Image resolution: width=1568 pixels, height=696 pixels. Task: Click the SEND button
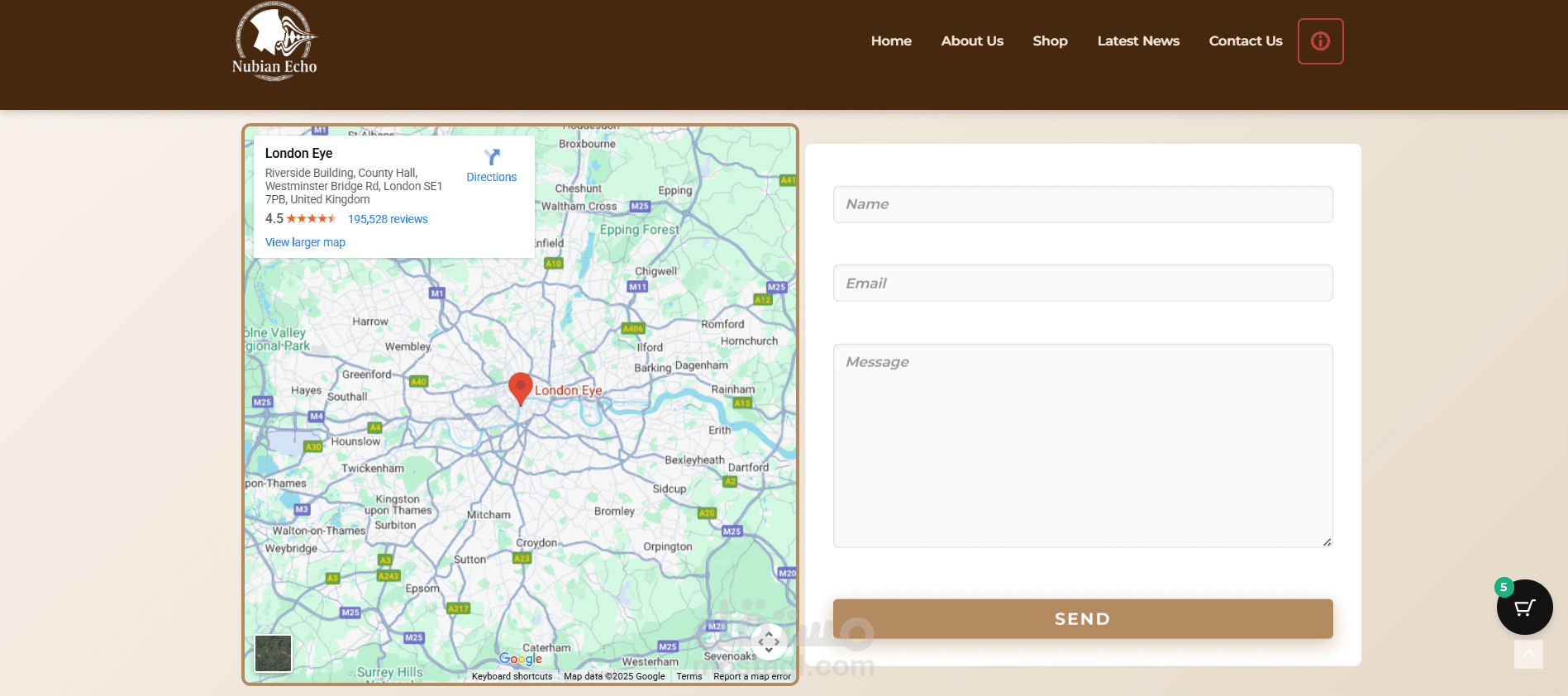tap(1083, 618)
